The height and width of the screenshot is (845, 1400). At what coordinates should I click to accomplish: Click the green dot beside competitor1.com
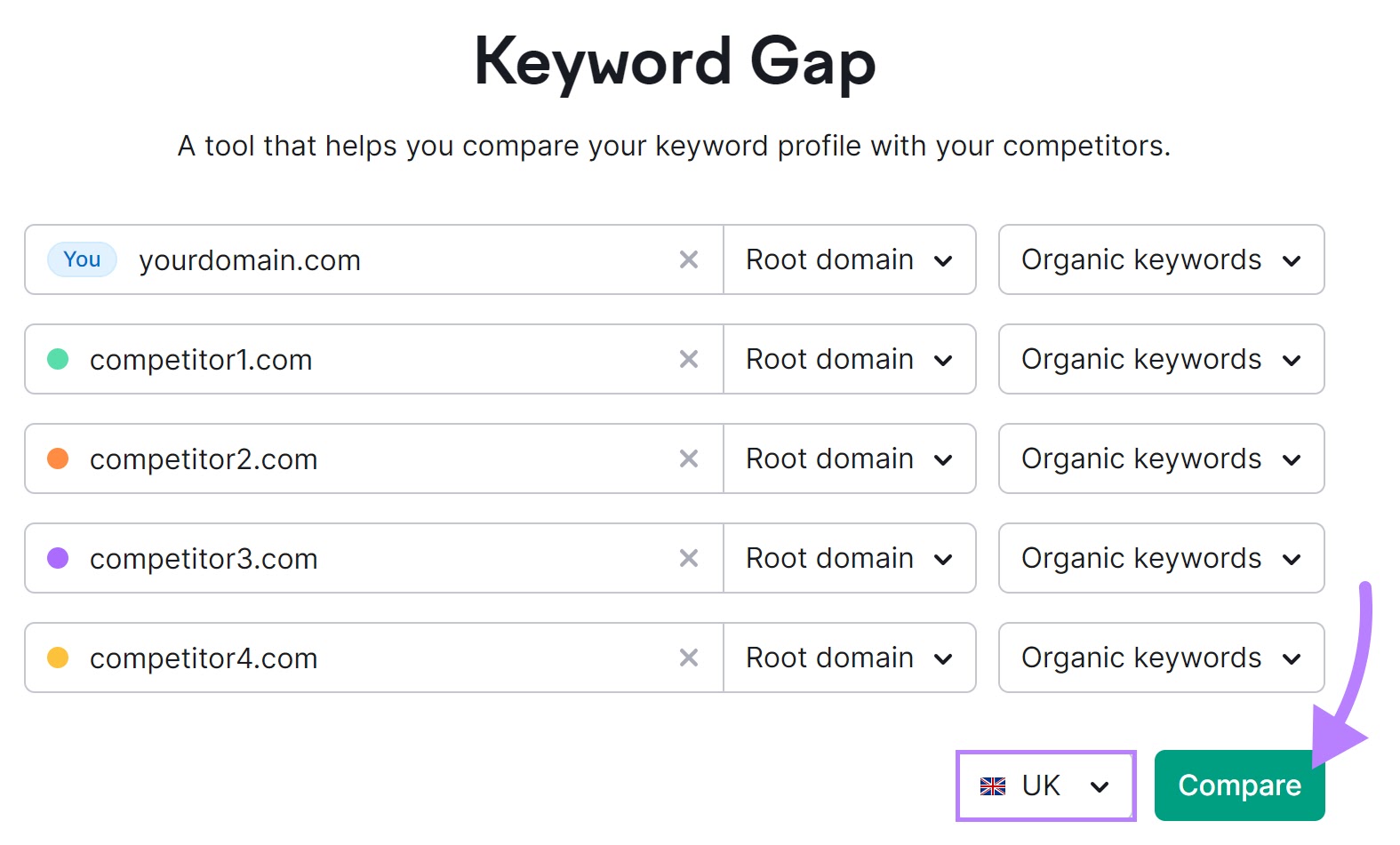pyautogui.click(x=57, y=359)
